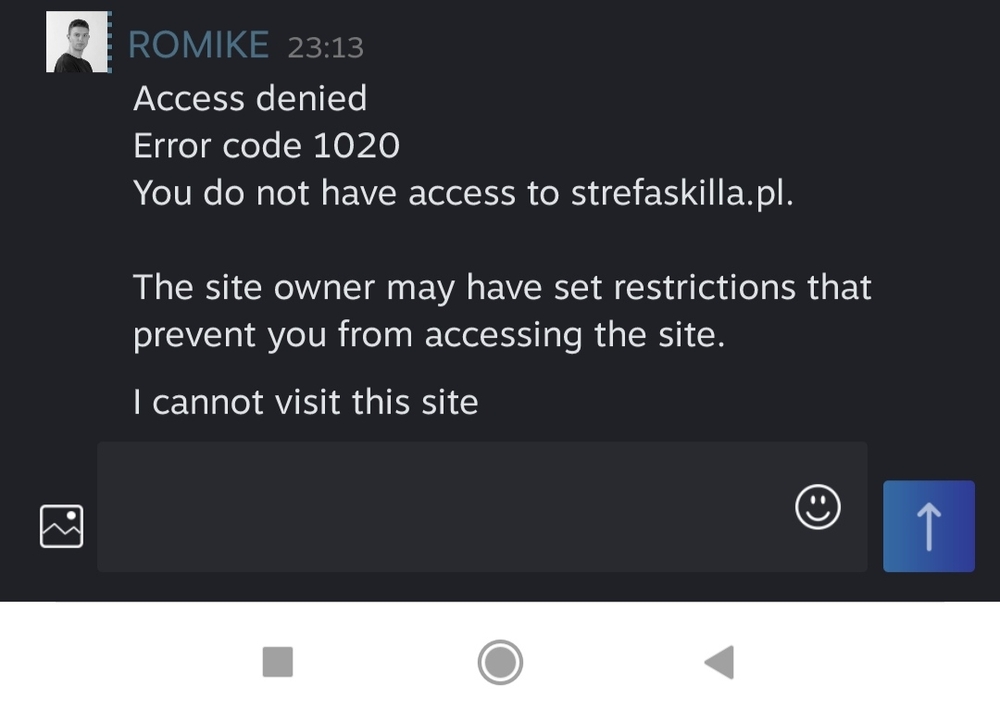The height and width of the screenshot is (722, 1000).
Task: Tap the image attachment icon
Action: click(x=61, y=526)
